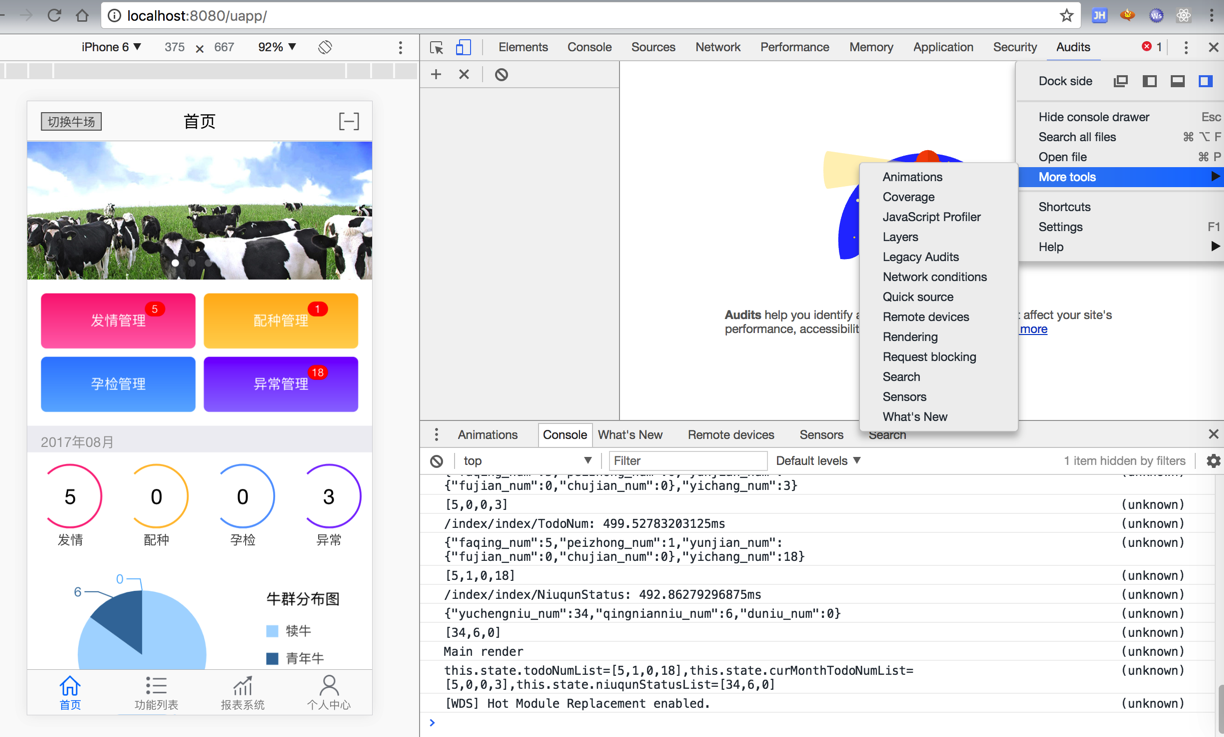1224x737 pixels.
Task: Click the cow banner image
Action: 200,210
